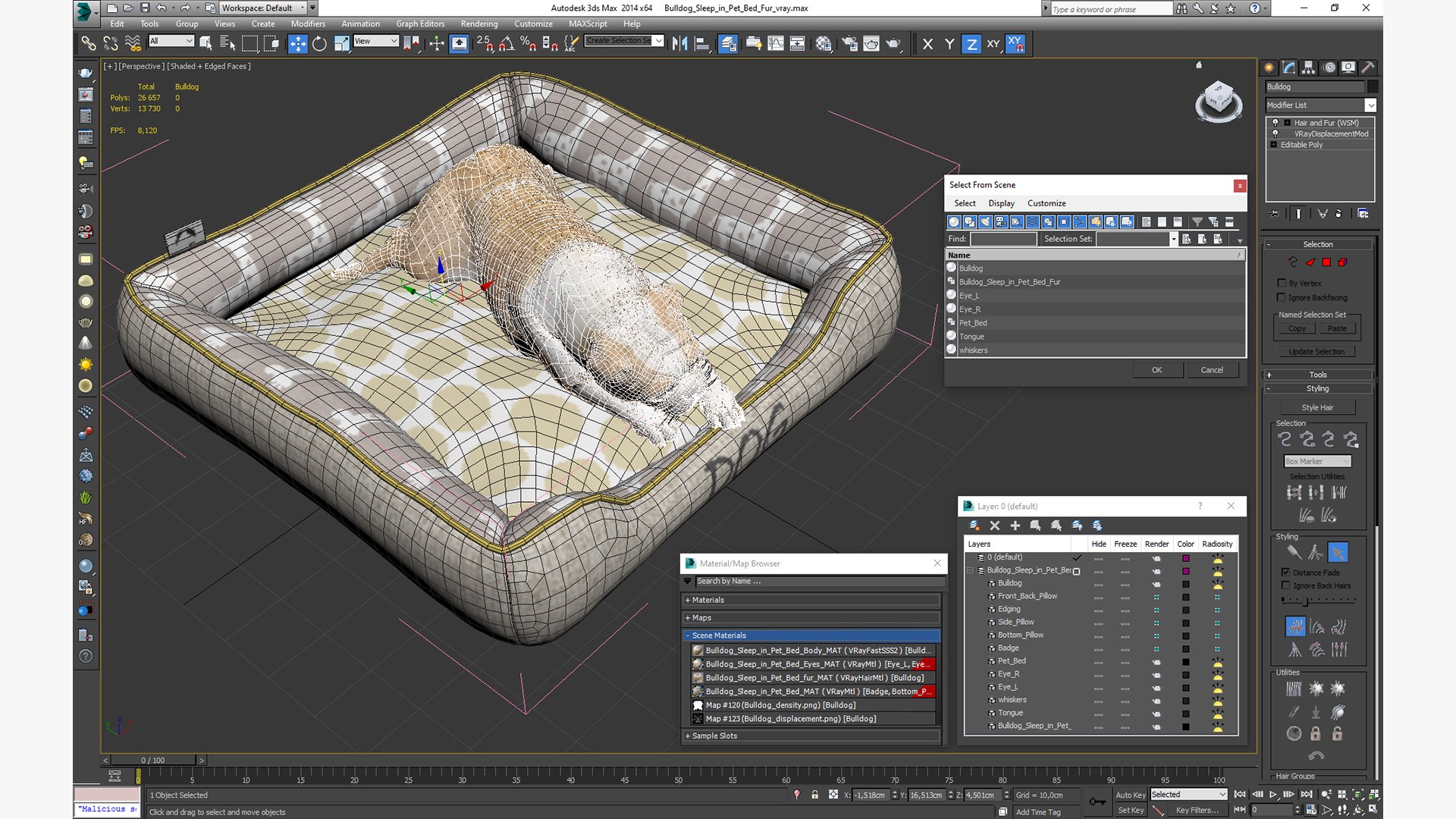The image size is (1456, 819).
Task: Toggle Hair and Fur modifier lightbulb
Action: (1276, 123)
